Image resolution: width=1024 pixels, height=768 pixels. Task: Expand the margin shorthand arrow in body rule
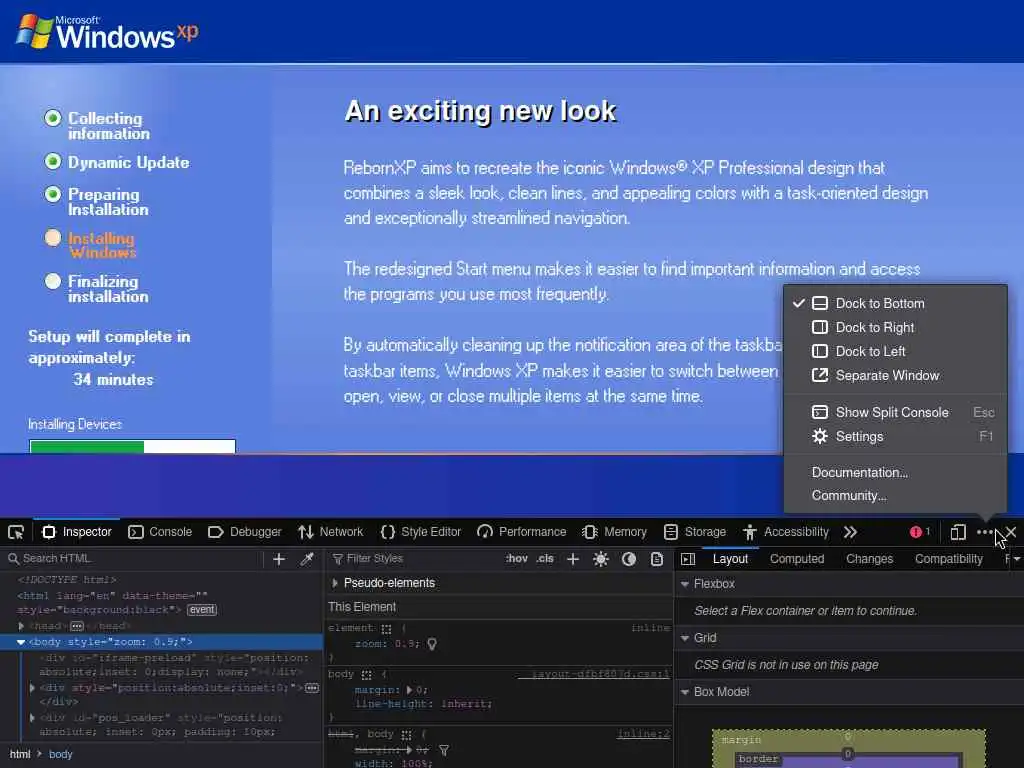click(409, 690)
